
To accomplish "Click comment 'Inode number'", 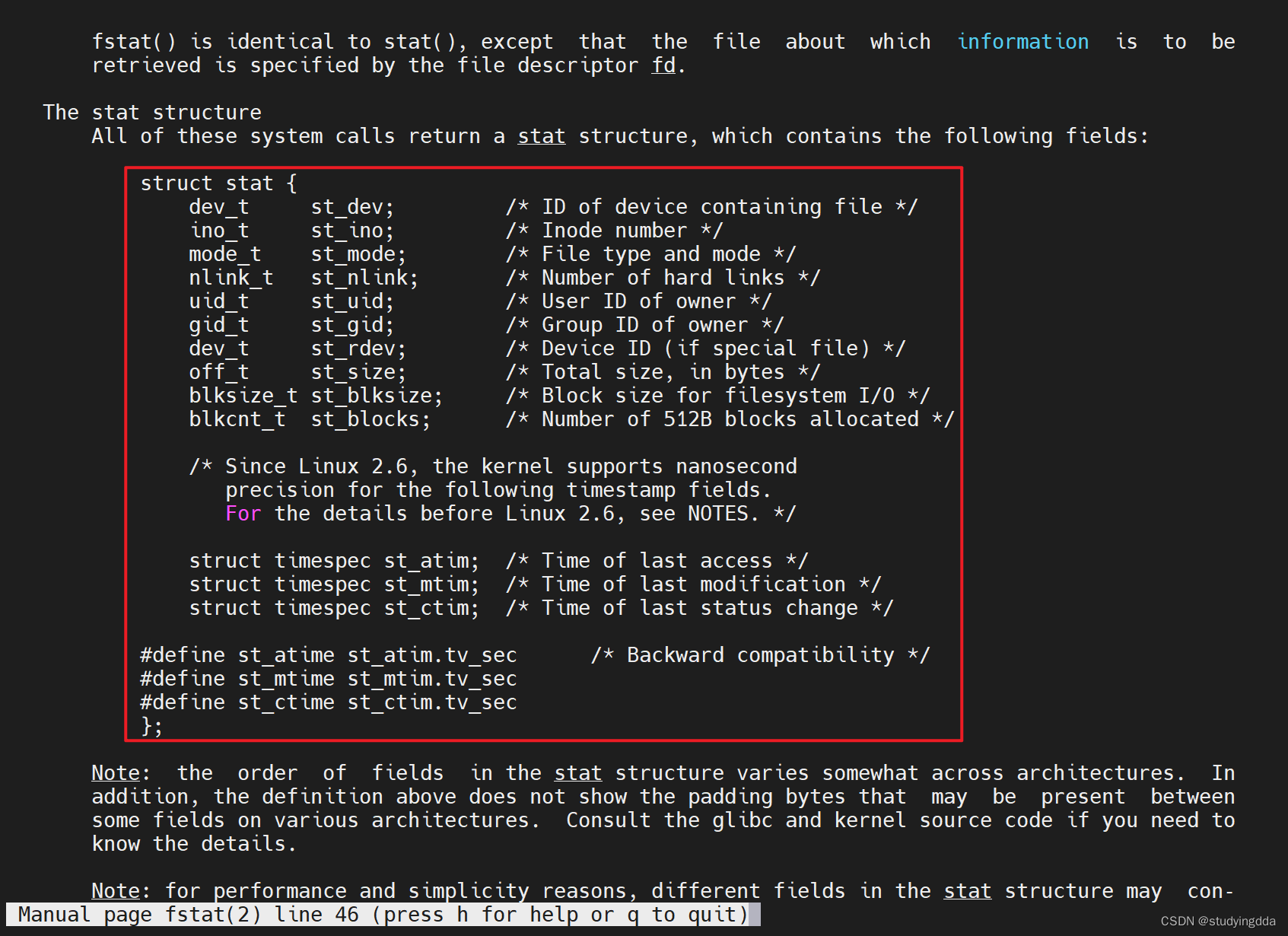I will 615,231.
